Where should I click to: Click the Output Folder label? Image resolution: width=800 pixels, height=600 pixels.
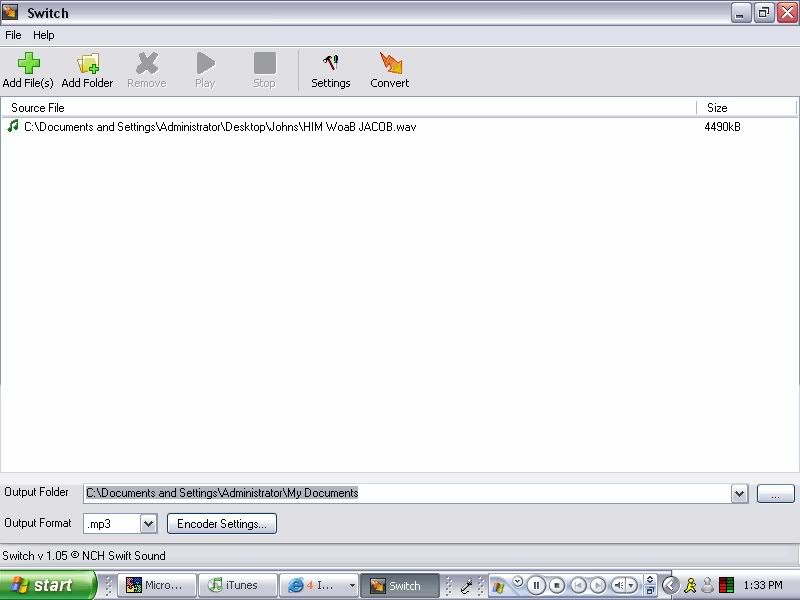(x=36, y=492)
